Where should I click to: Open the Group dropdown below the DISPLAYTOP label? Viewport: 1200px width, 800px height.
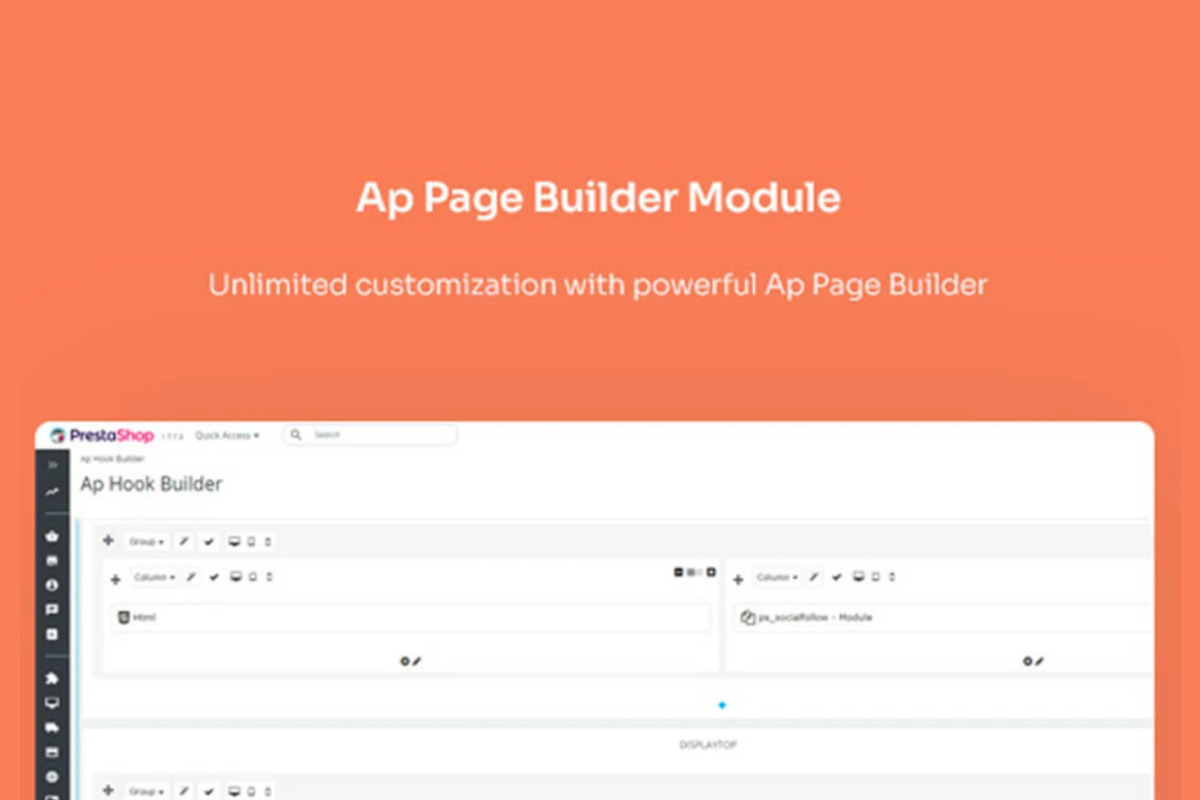click(146, 791)
